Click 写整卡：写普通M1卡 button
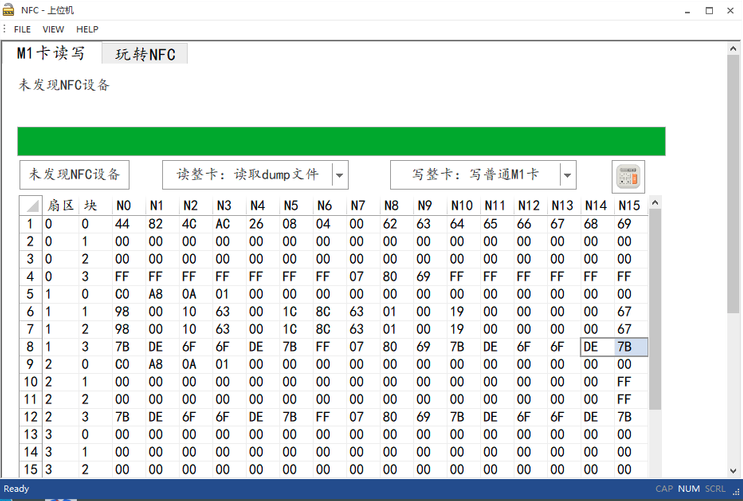The width and height of the screenshot is (743, 501). point(475,174)
